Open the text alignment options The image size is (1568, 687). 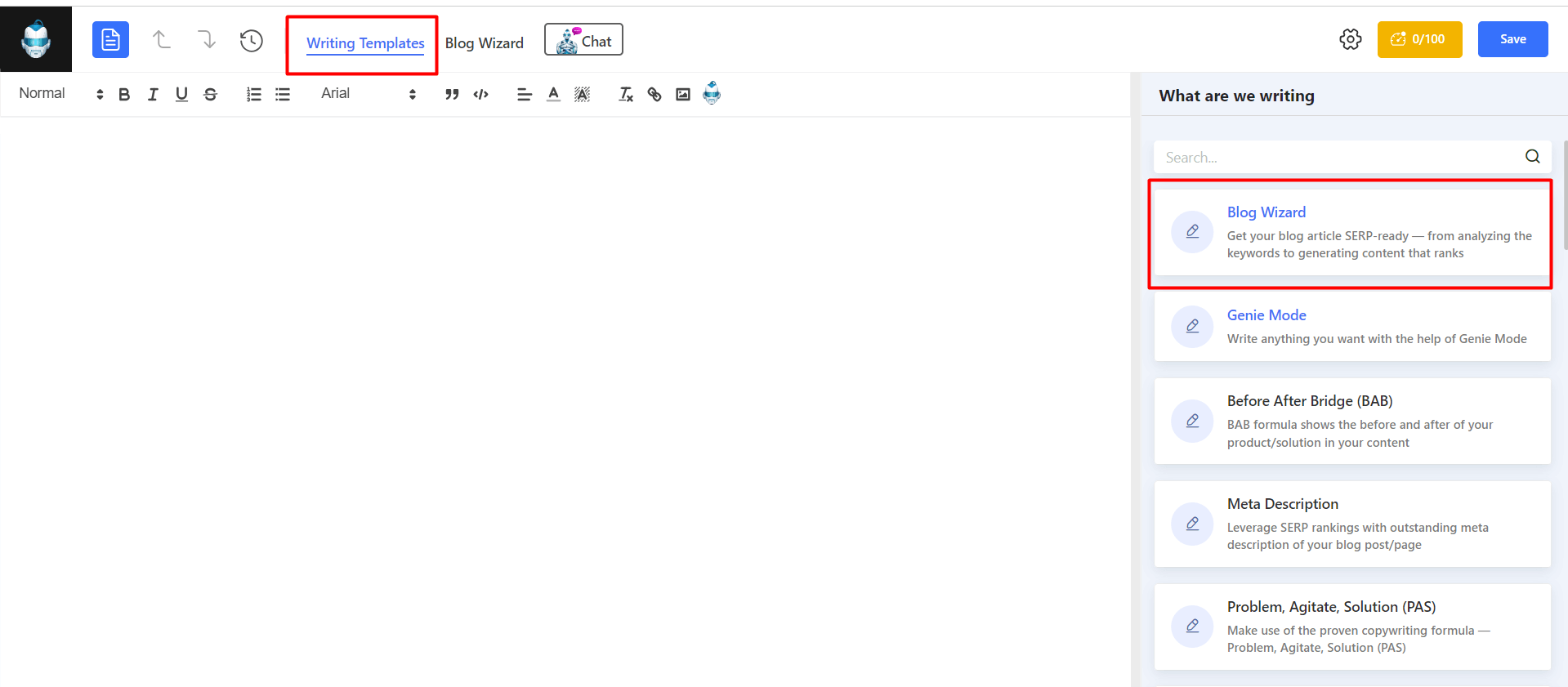[525, 94]
